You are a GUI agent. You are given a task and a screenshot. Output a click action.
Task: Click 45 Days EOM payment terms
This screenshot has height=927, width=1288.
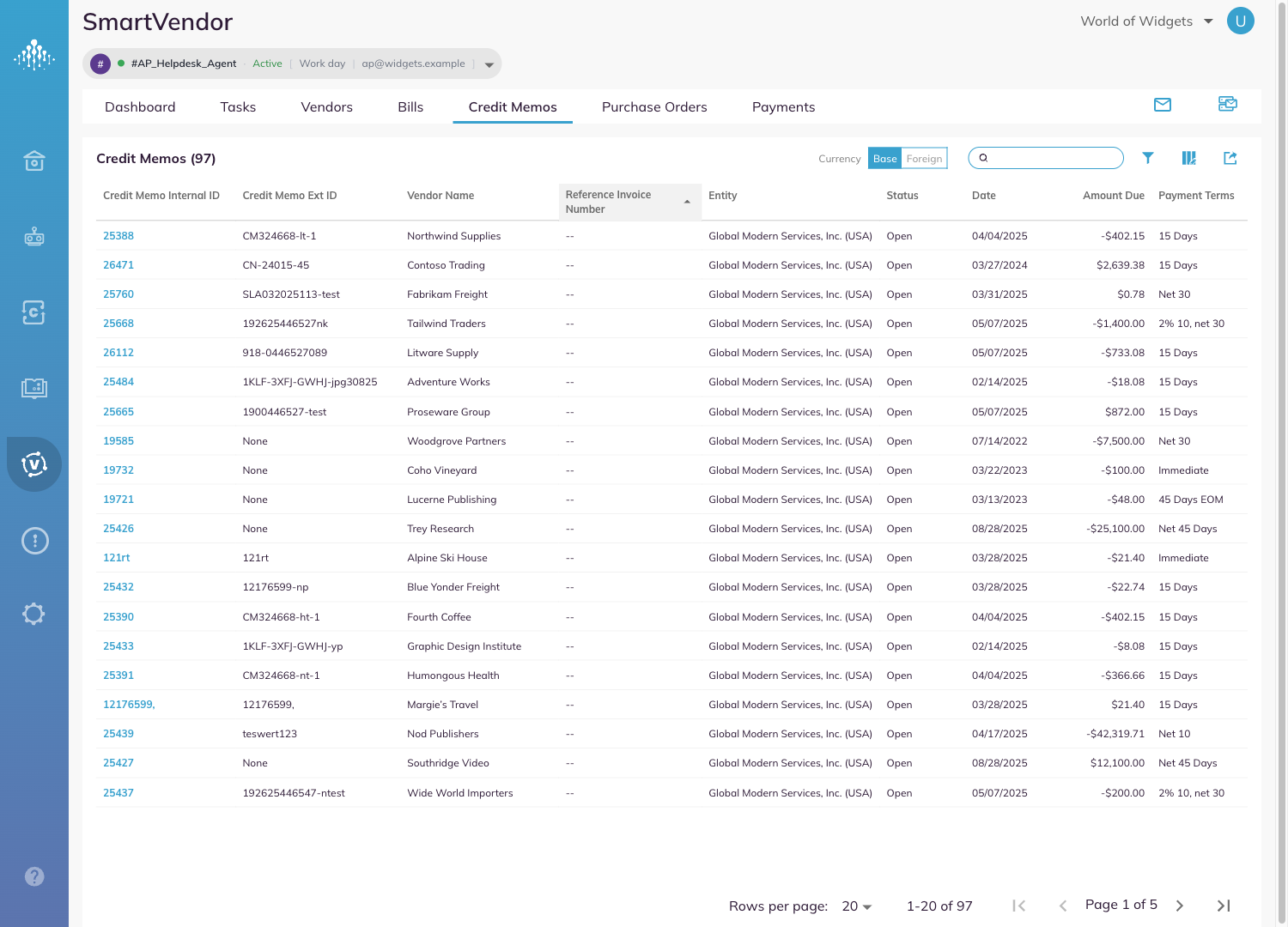tap(1191, 500)
